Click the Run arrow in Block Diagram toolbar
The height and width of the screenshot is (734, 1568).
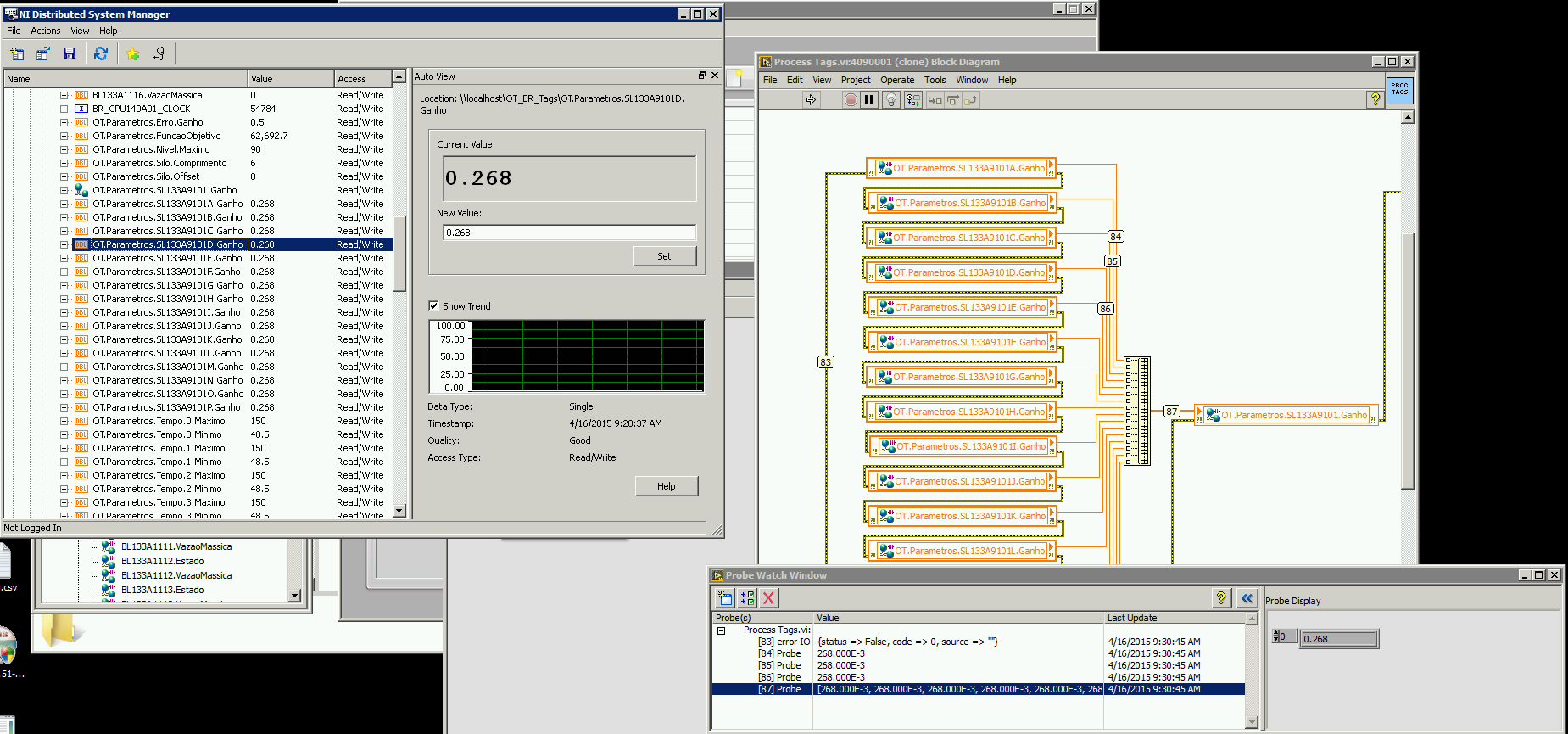pos(811,99)
